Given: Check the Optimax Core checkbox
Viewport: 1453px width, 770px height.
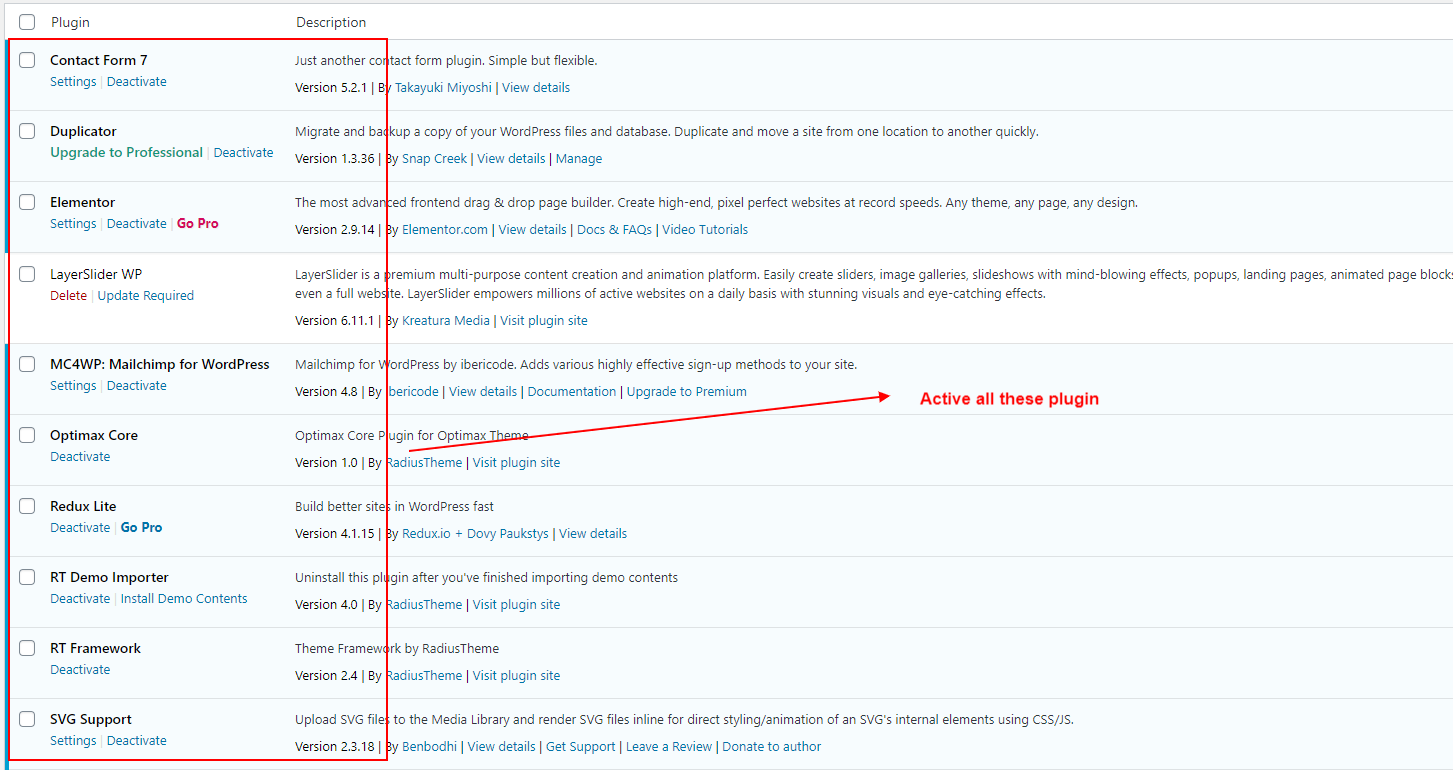Looking at the screenshot, I should [x=27, y=435].
